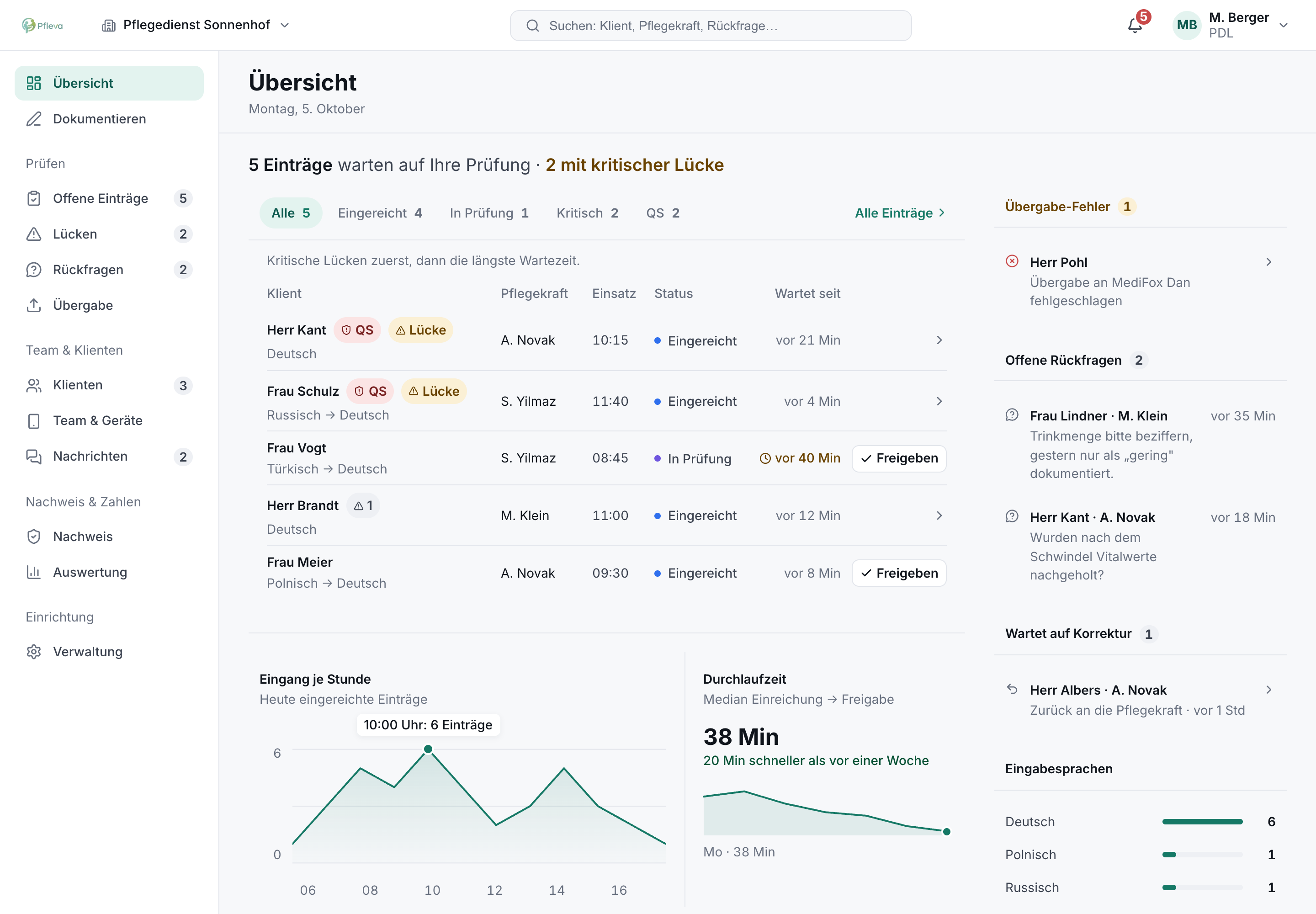Open the Alle Einträge link
The image size is (1316, 914).
(x=900, y=213)
